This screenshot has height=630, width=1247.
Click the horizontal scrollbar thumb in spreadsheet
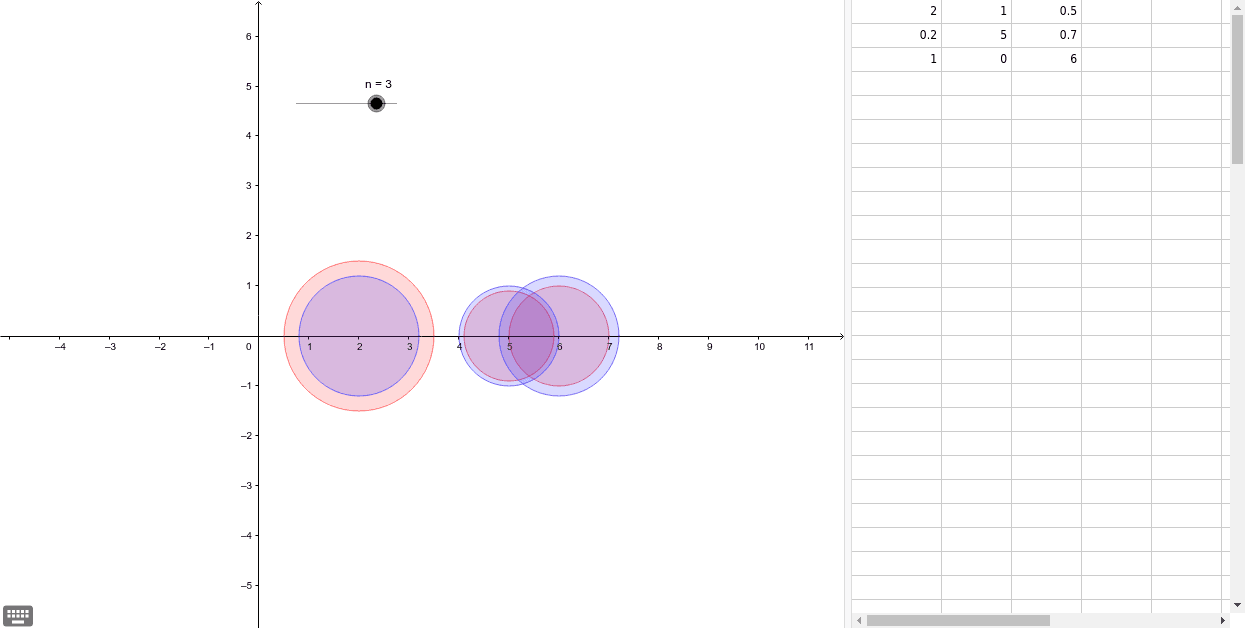tap(957, 620)
